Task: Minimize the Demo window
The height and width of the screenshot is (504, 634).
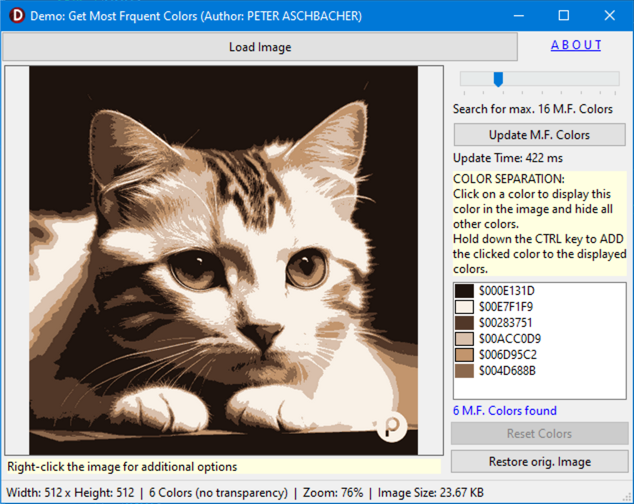Action: (x=519, y=16)
